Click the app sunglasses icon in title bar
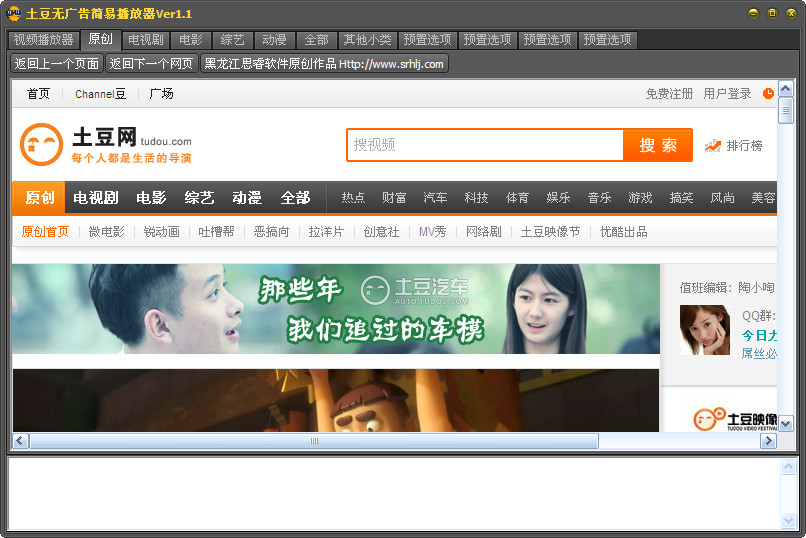This screenshot has height=538, width=806. (13, 14)
